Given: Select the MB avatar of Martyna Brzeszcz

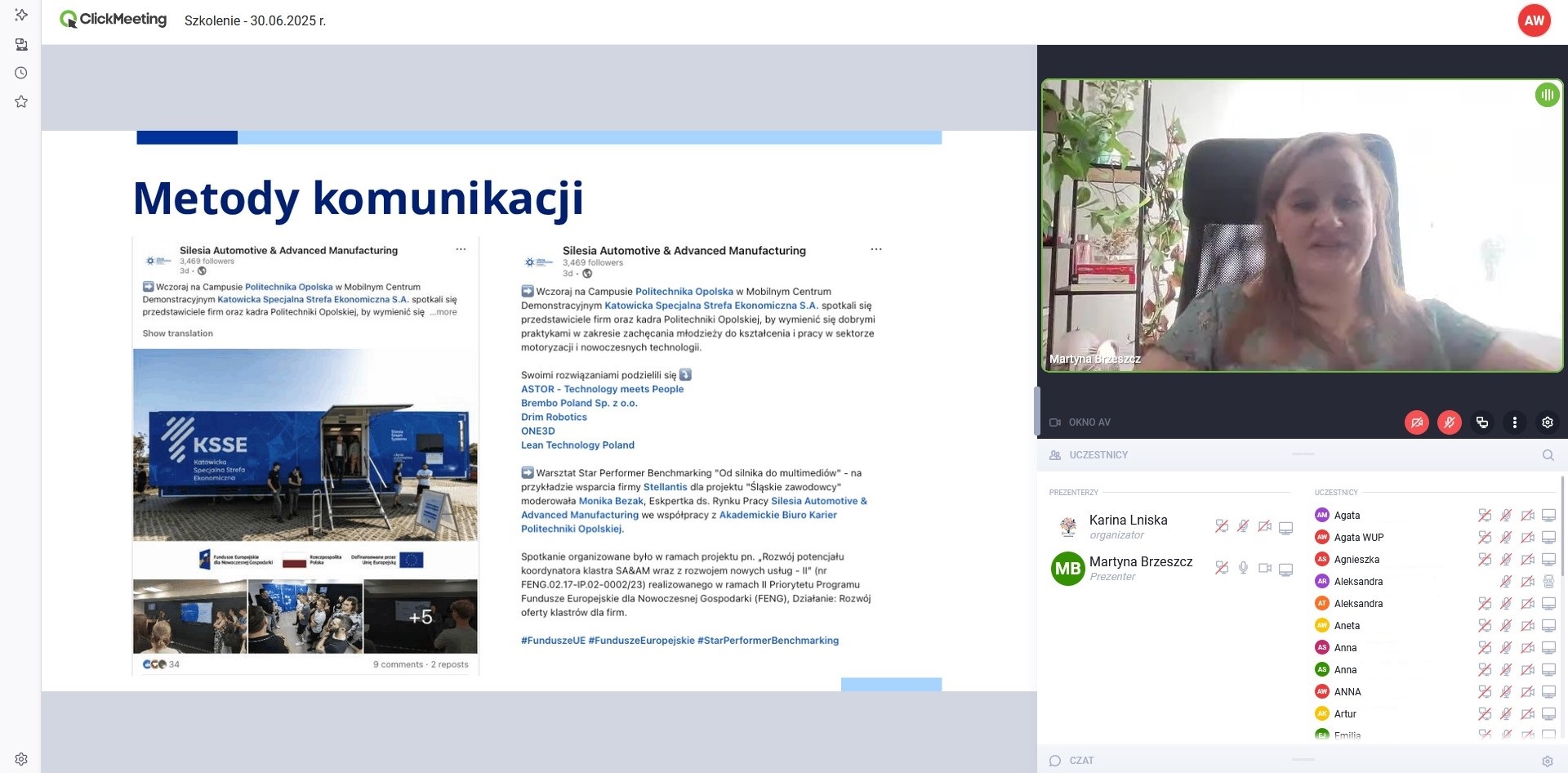Looking at the screenshot, I should pyautogui.click(x=1067, y=569).
